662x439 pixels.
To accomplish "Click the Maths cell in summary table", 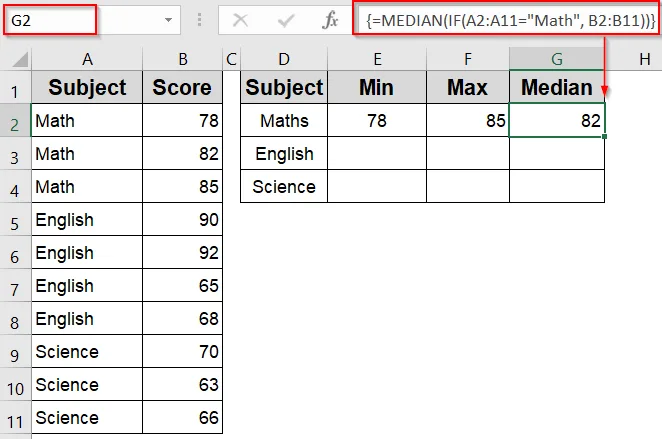I will click(284, 120).
